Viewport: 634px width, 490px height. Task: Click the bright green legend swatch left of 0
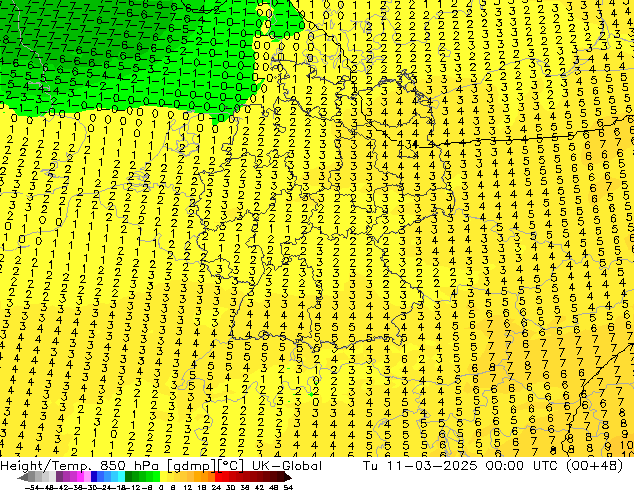click(156, 477)
